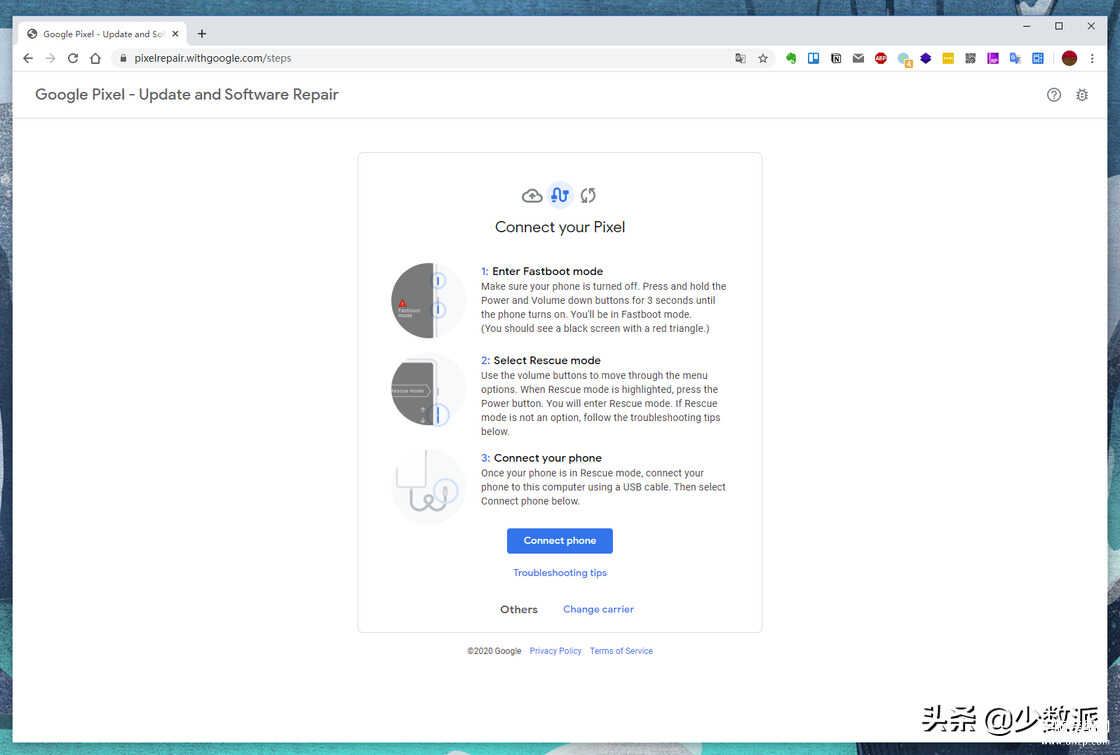1120x755 pixels.
Task: Open the Notion extension
Action: tap(836, 59)
